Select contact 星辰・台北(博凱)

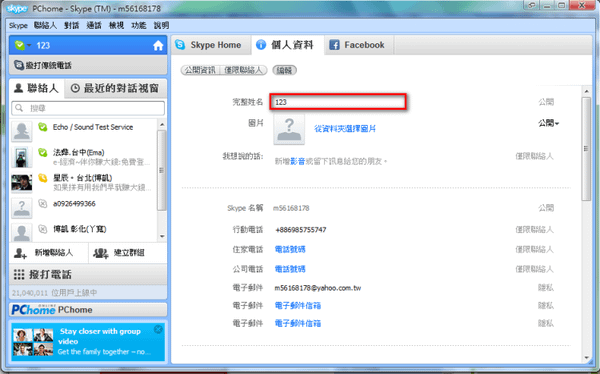pos(83,183)
